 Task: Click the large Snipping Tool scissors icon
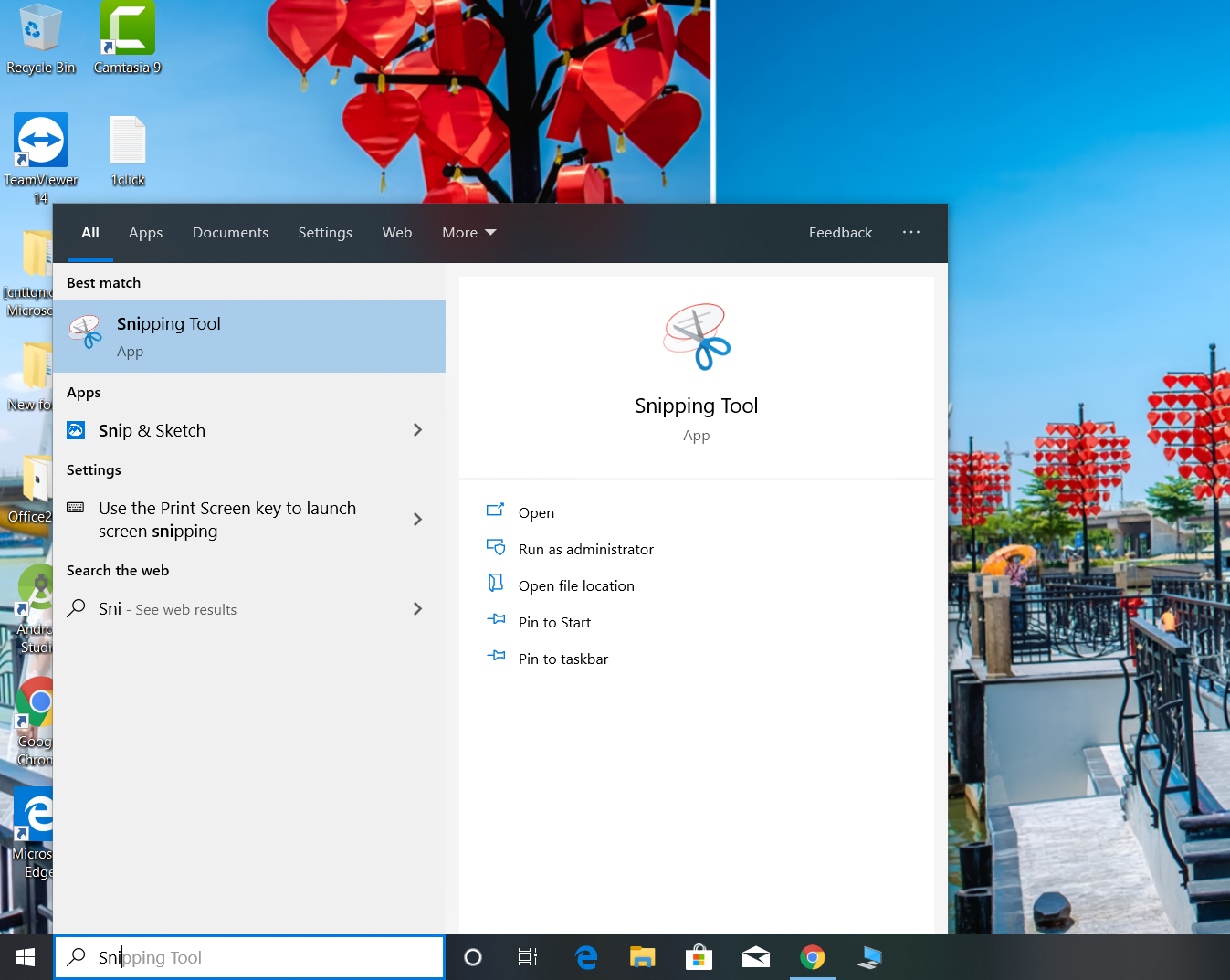697,337
